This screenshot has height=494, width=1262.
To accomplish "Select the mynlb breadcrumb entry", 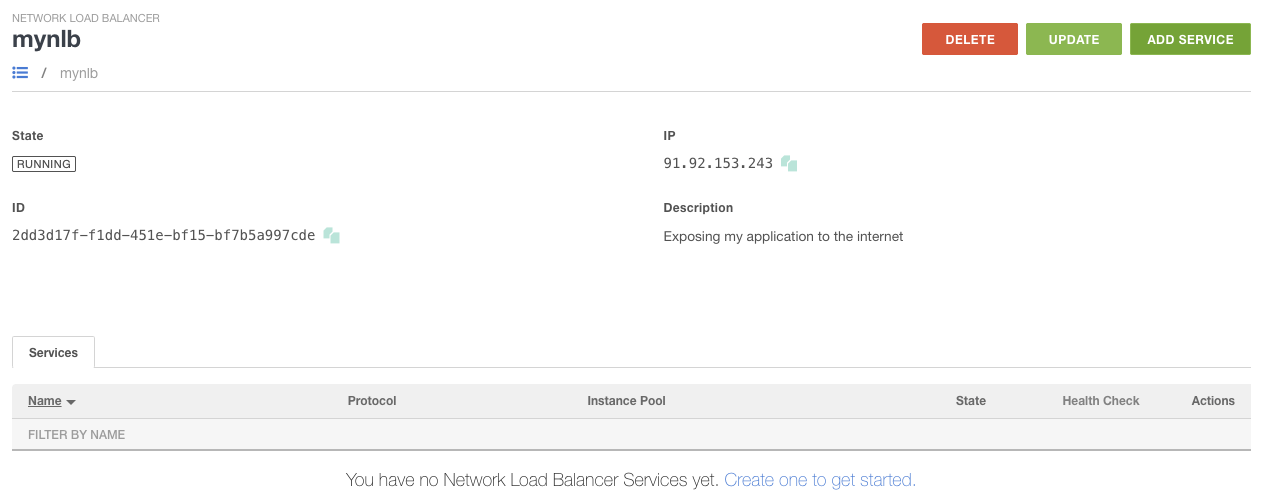I will pos(79,73).
